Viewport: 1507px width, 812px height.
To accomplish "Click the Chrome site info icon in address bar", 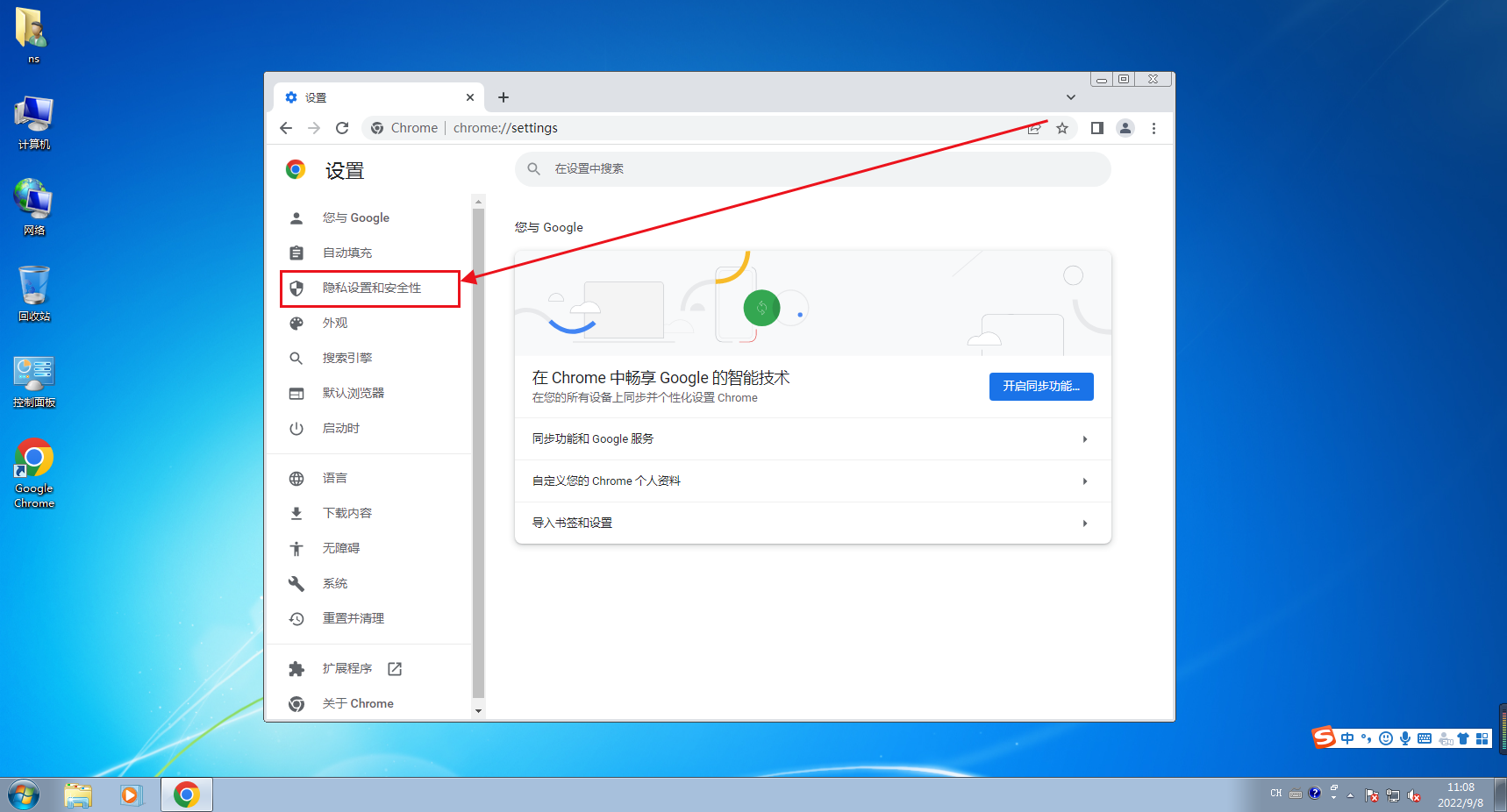I will [x=377, y=128].
